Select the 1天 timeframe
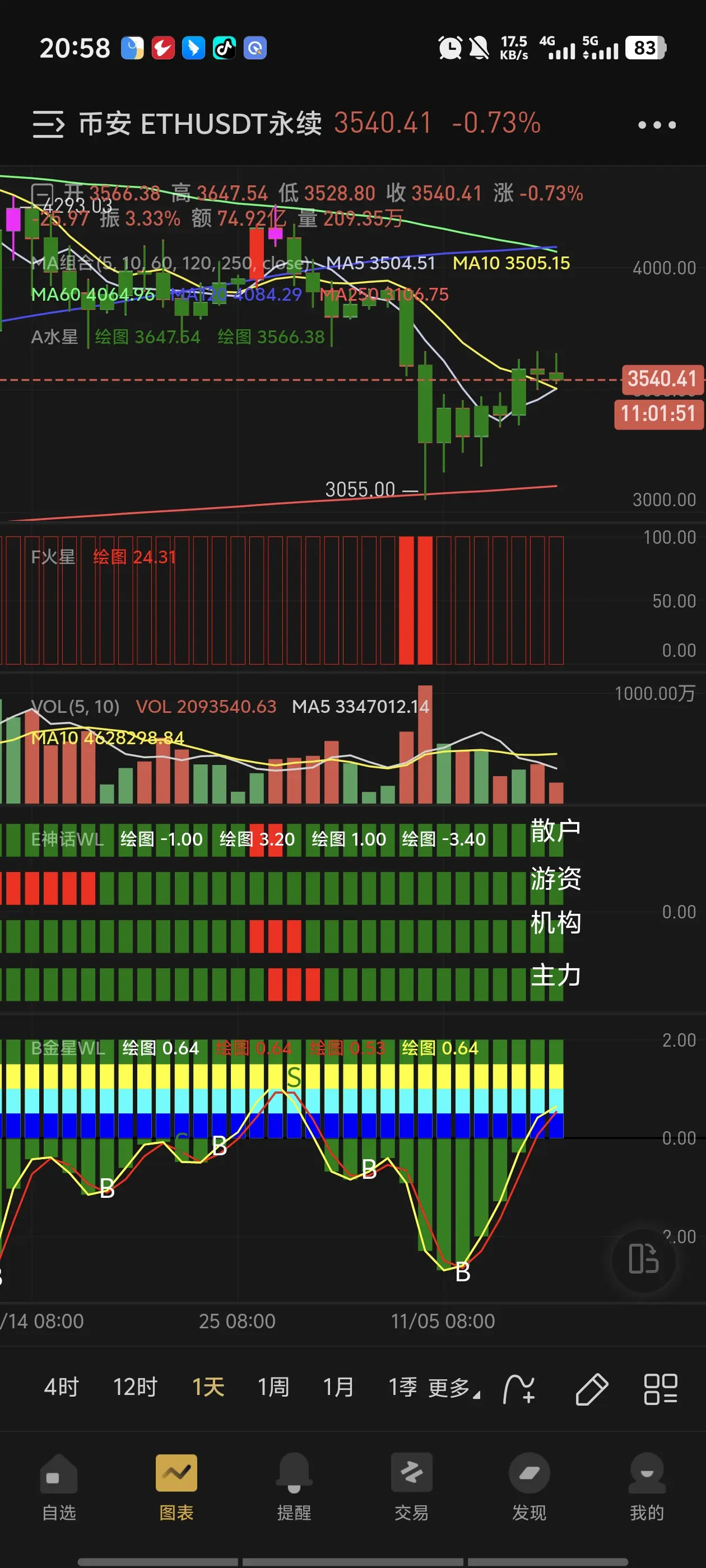The width and height of the screenshot is (706, 1568). click(x=208, y=1387)
